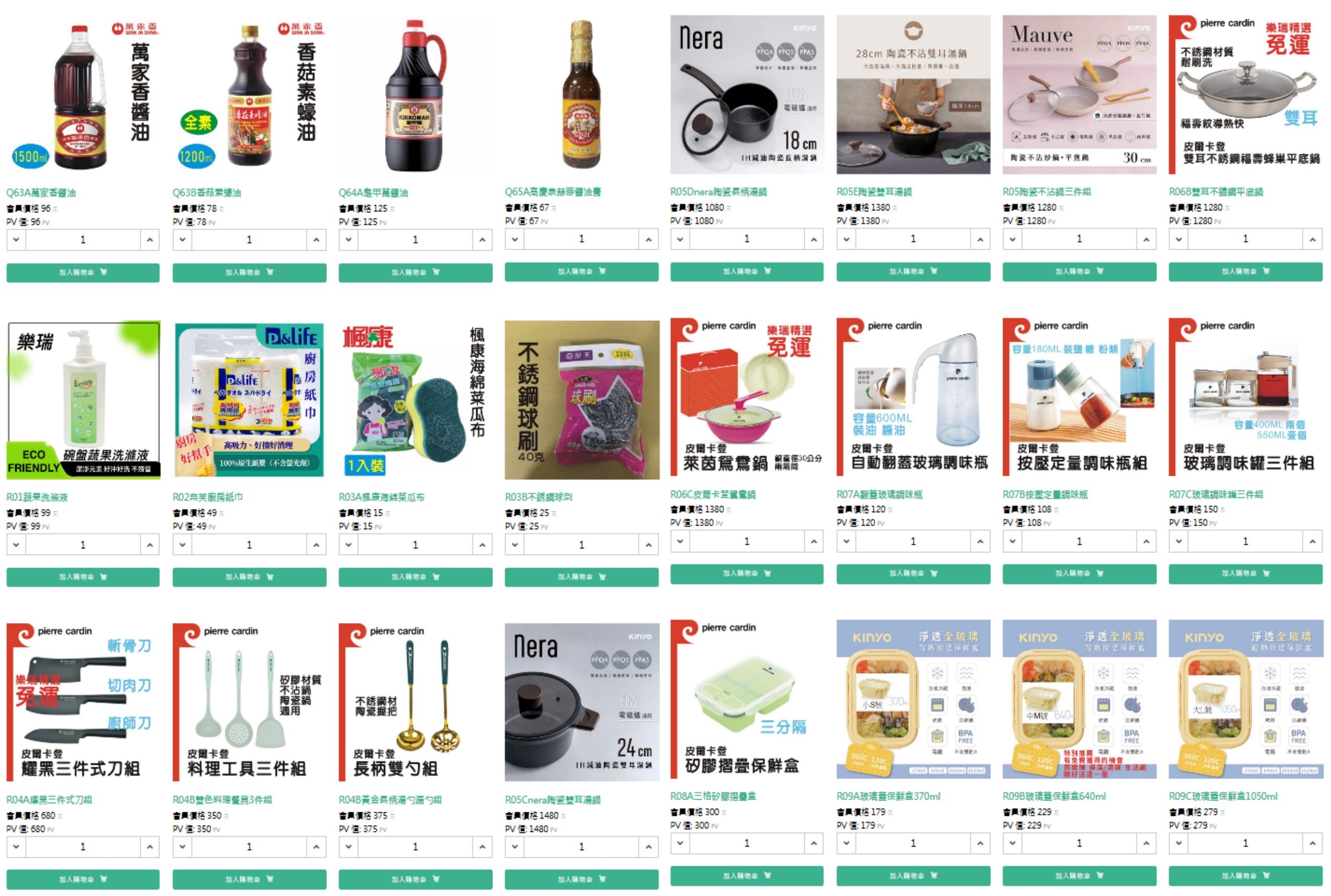Click cart icon for R05C Nera 24cm pot
The image size is (1331, 896).
point(602,879)
